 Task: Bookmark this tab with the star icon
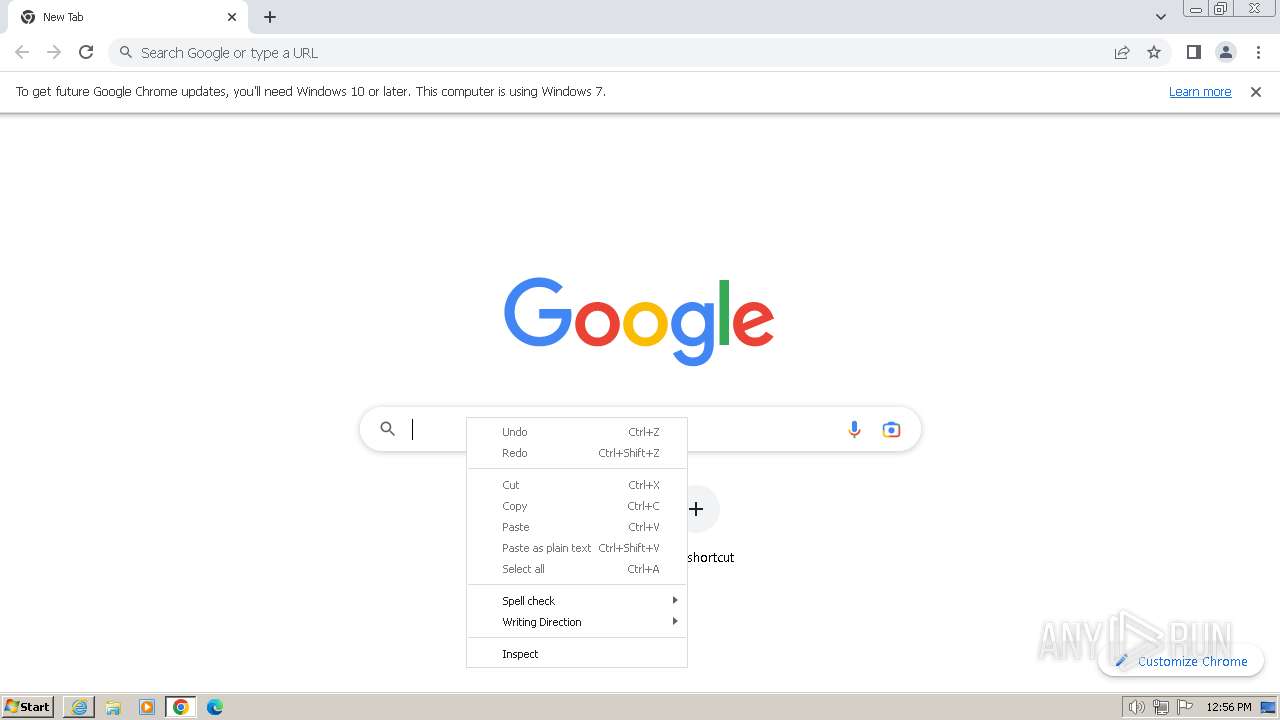tap(1154, 52)
